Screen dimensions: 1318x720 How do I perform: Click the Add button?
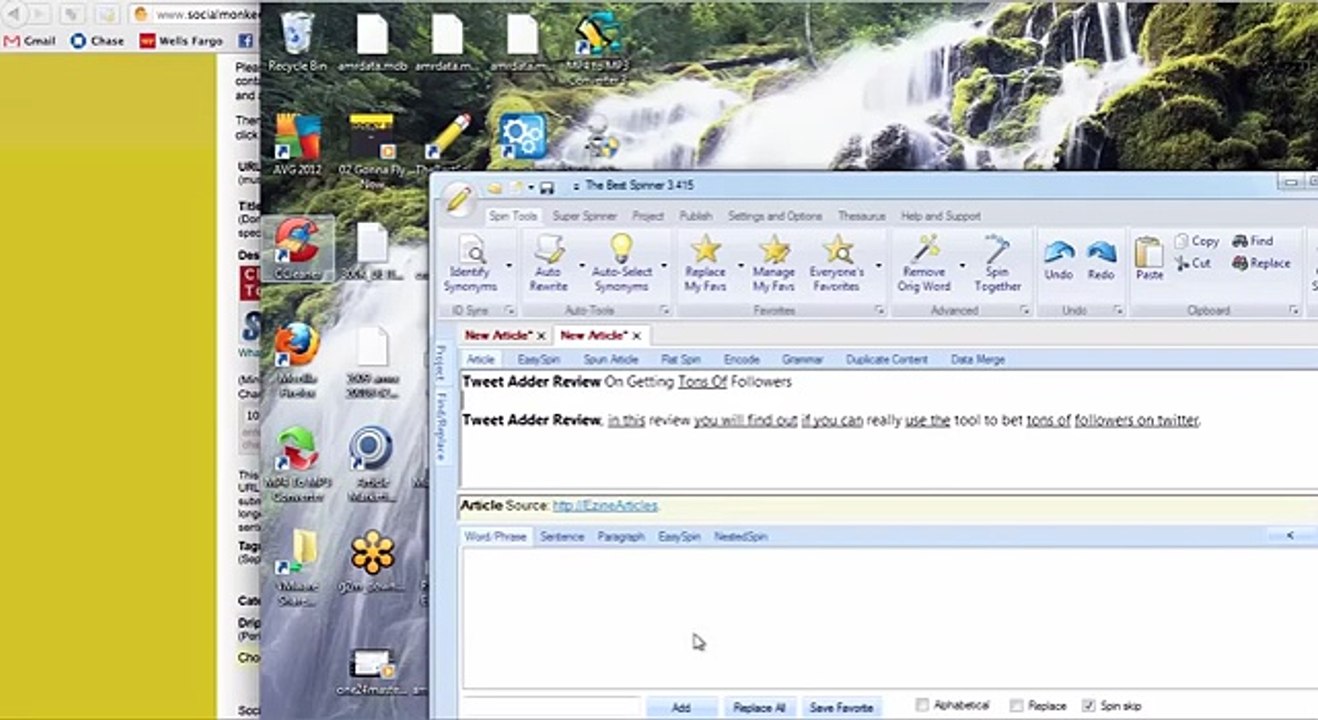pos(681,707)
